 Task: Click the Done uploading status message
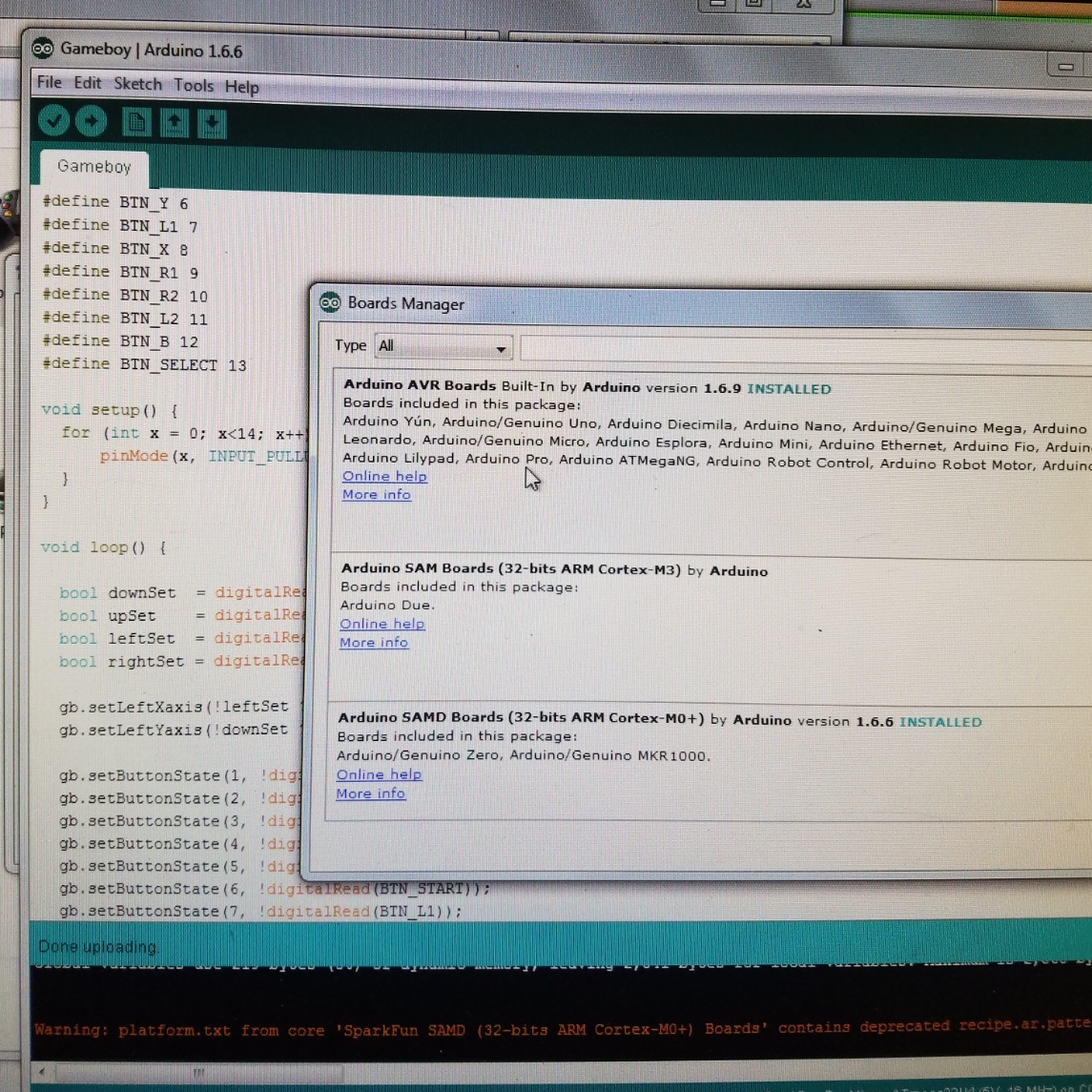click(98, 947)
